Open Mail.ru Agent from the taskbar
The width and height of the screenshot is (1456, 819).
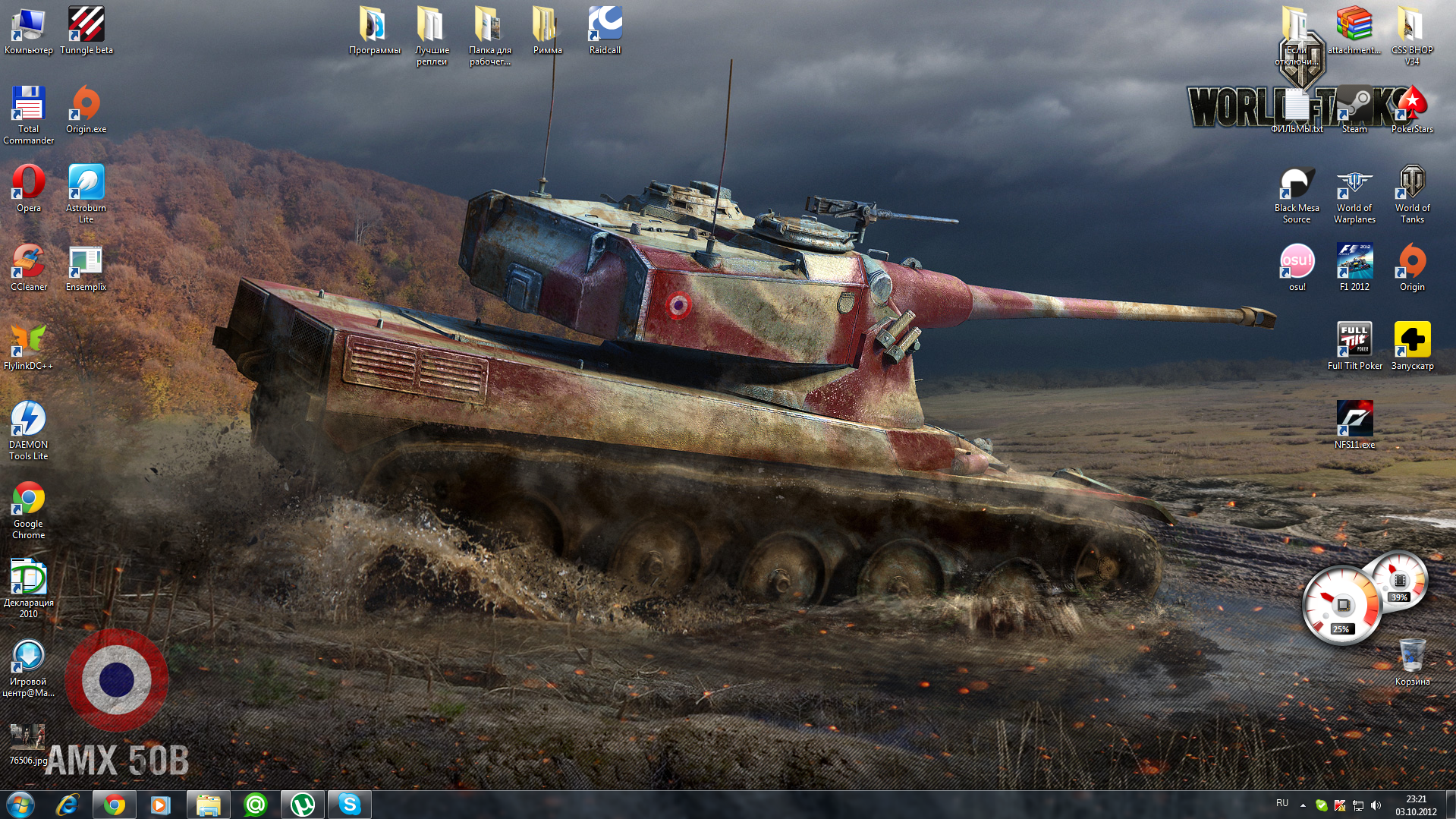pyautogui.click(x=256, y=805)
